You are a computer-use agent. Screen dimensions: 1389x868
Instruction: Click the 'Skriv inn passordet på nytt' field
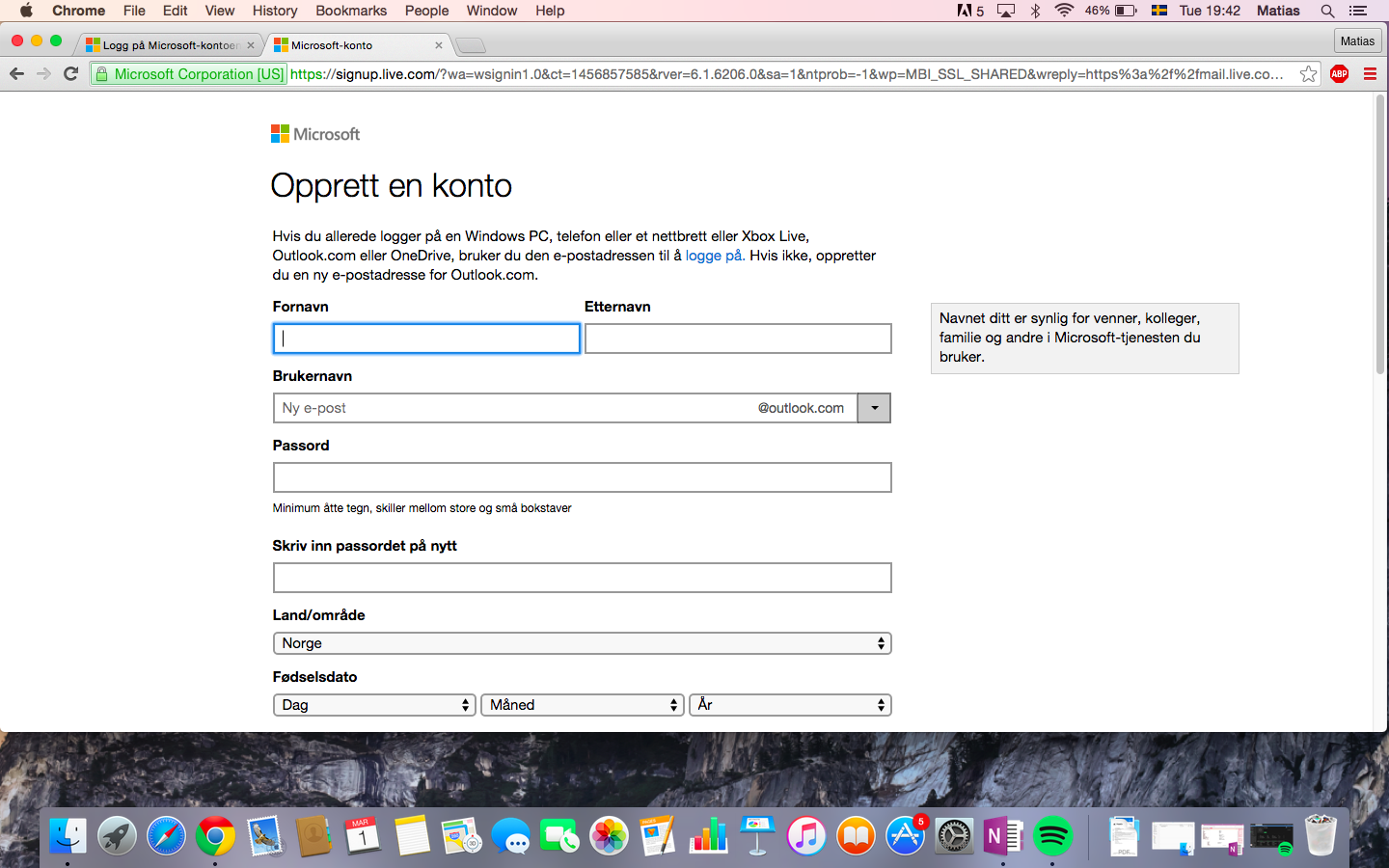point(582,578)
